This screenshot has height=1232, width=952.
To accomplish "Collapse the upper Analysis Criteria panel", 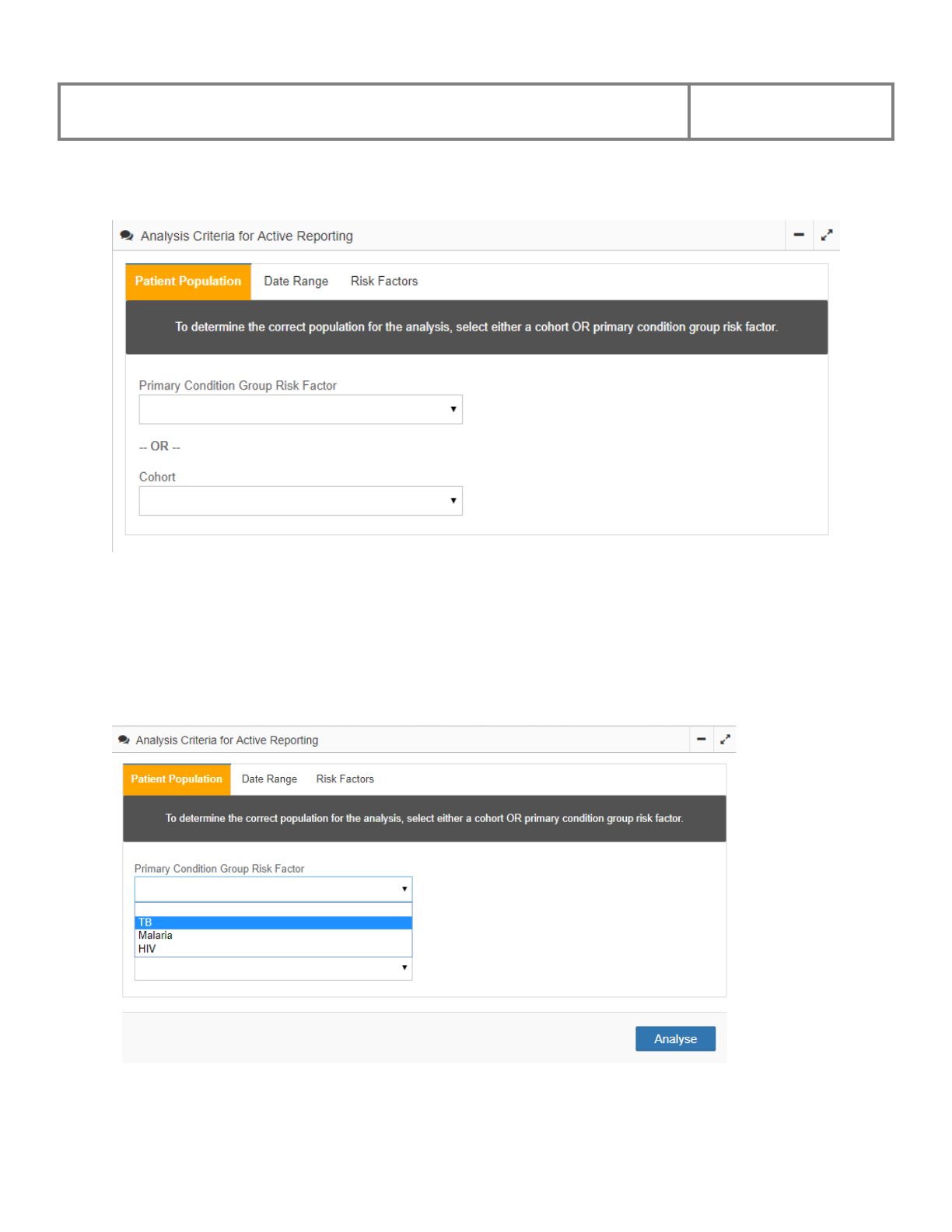I will [798, 235].
